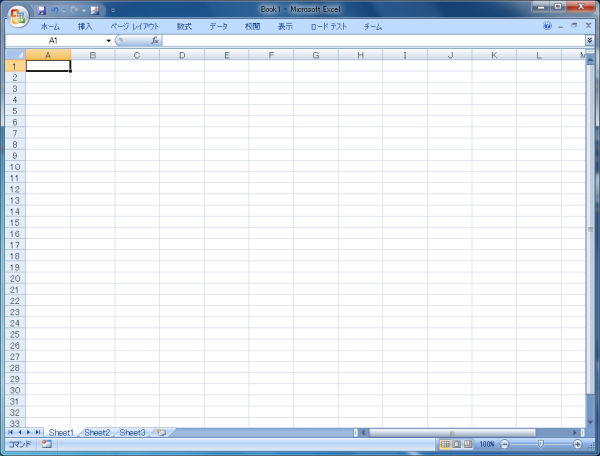The width and height of the screenshot is (600, 456).
Task: Open the ホーム ribbon tab
Action: click(x=50, y=26)
